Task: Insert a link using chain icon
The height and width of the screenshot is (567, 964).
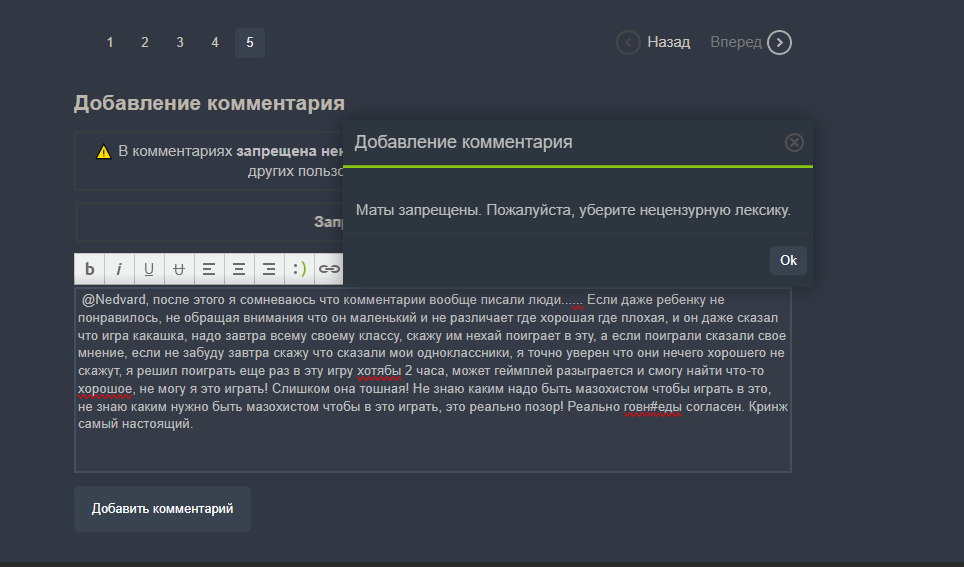Action: (x=328, y=268)
